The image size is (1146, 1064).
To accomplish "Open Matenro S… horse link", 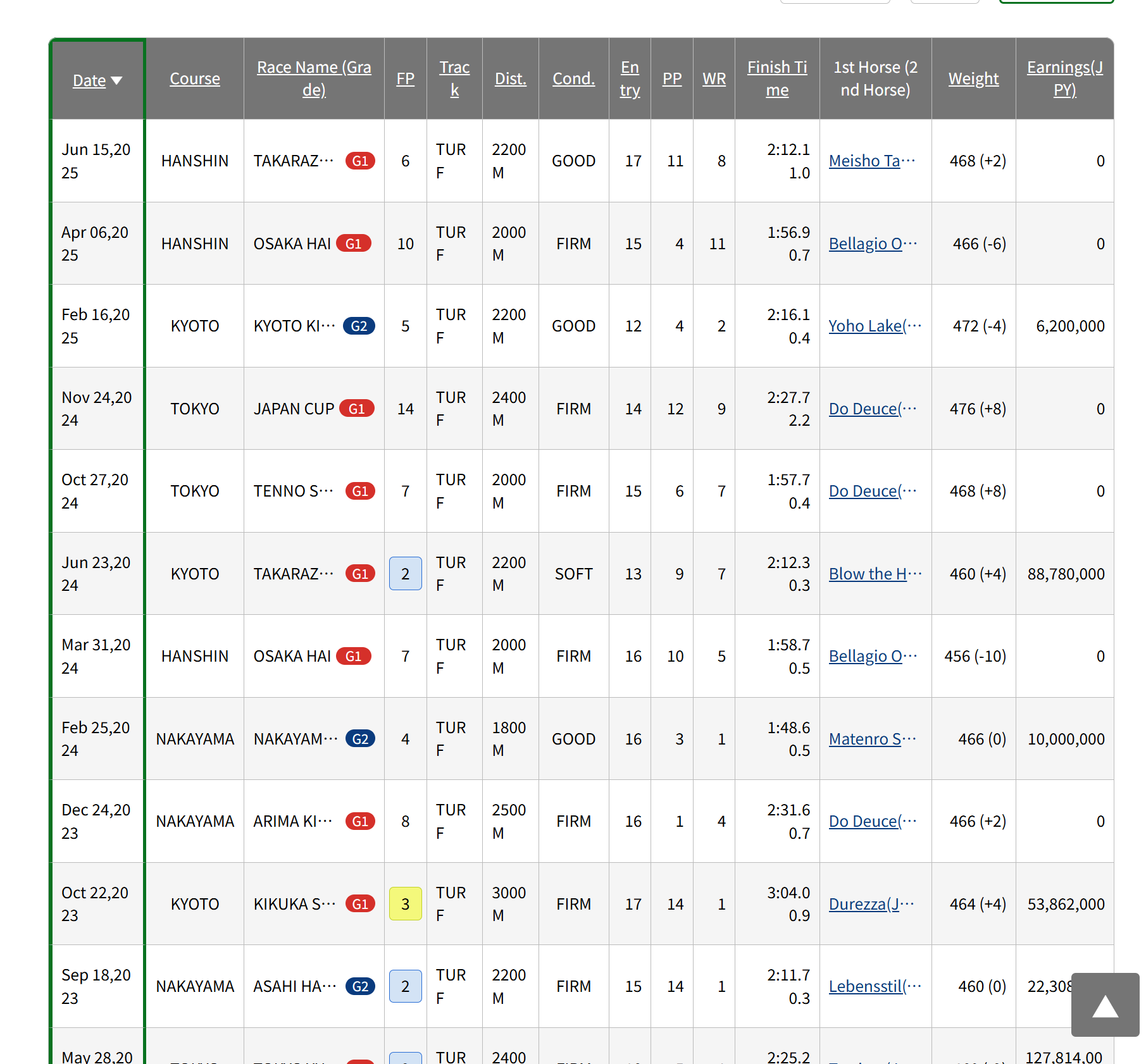I will (873, 739).
